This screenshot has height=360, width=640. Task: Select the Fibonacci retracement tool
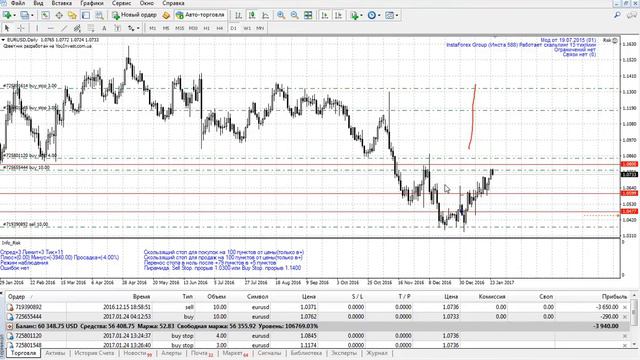tap(91, 28)
